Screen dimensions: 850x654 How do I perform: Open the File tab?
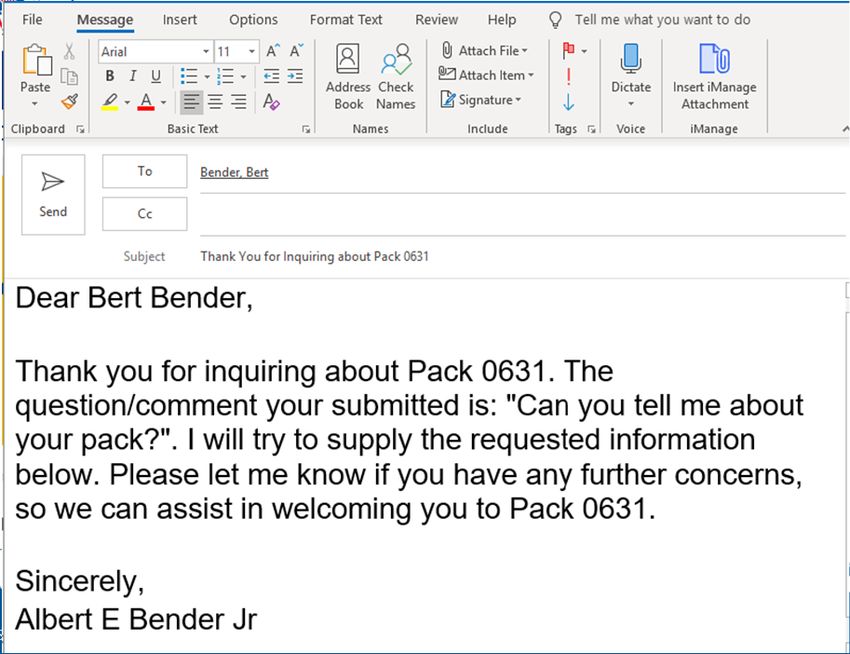click(x=32, y=20)
